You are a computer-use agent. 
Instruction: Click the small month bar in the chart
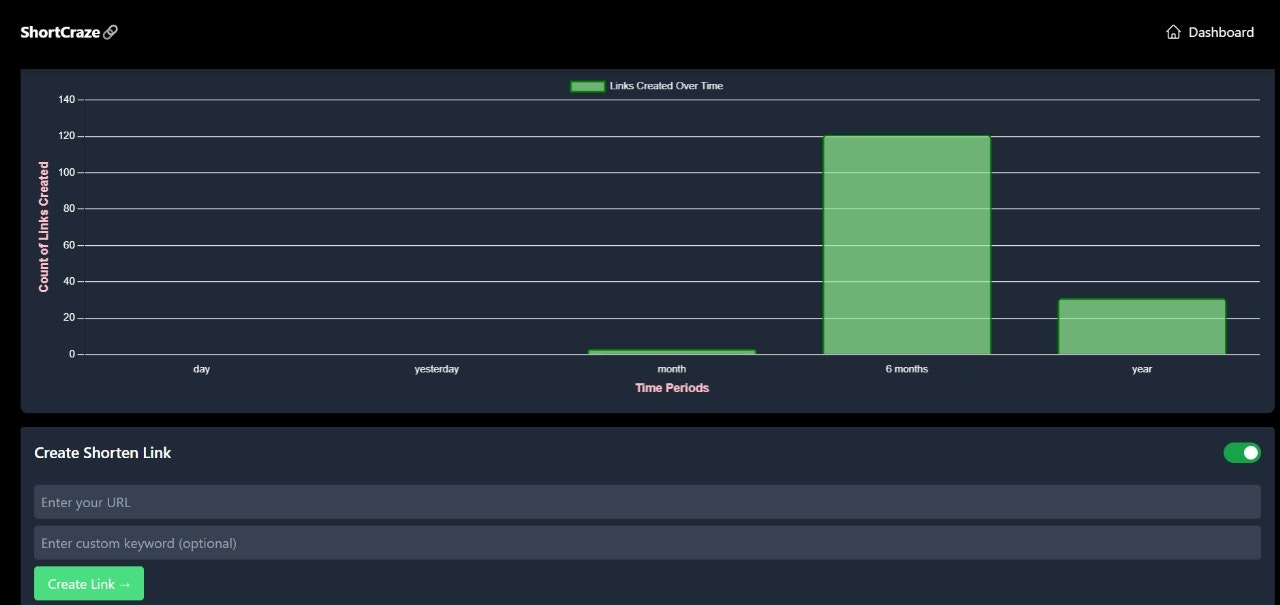[x=672, y=352]
